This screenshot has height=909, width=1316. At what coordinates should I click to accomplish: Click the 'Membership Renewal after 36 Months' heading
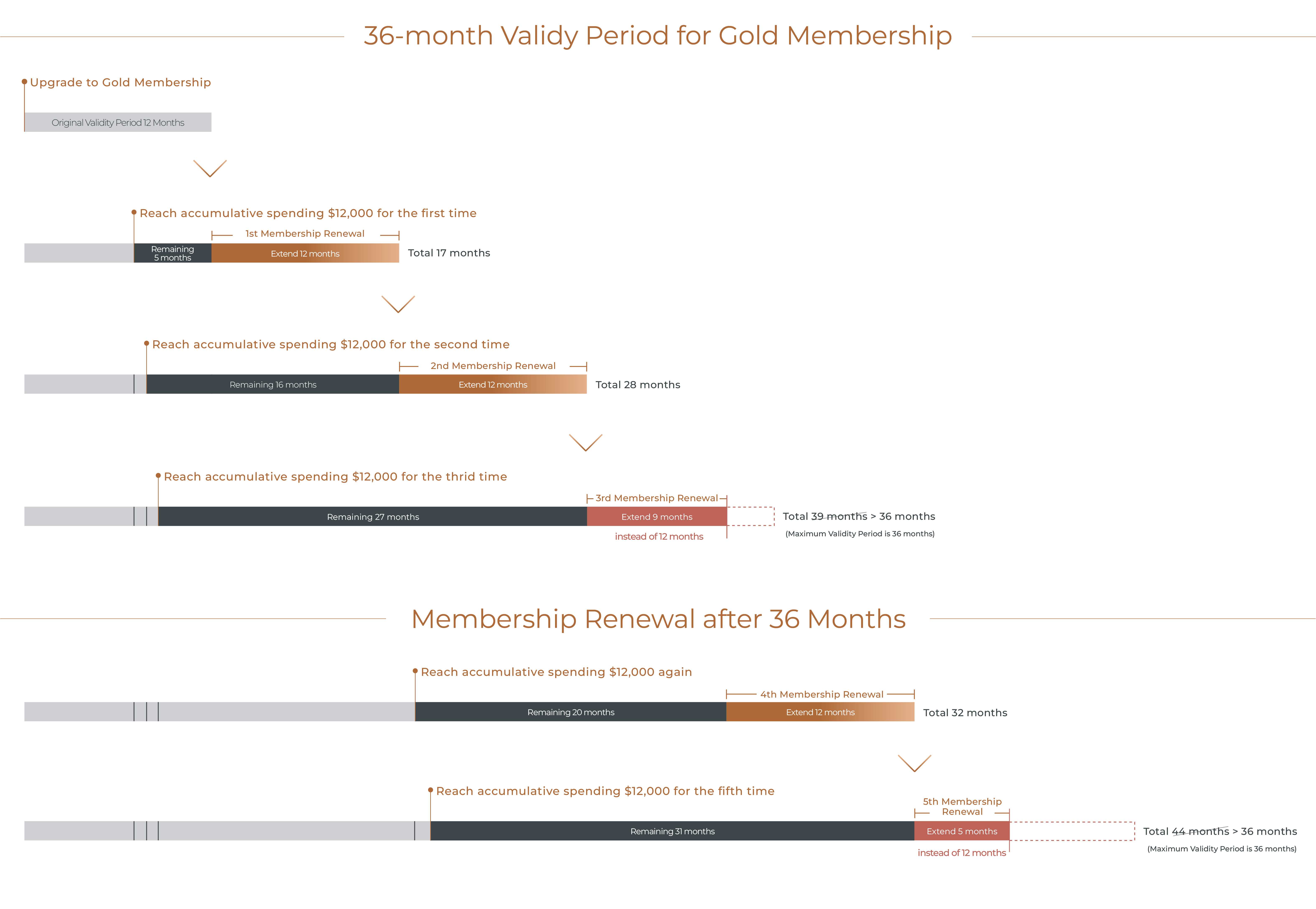point(658,619)
